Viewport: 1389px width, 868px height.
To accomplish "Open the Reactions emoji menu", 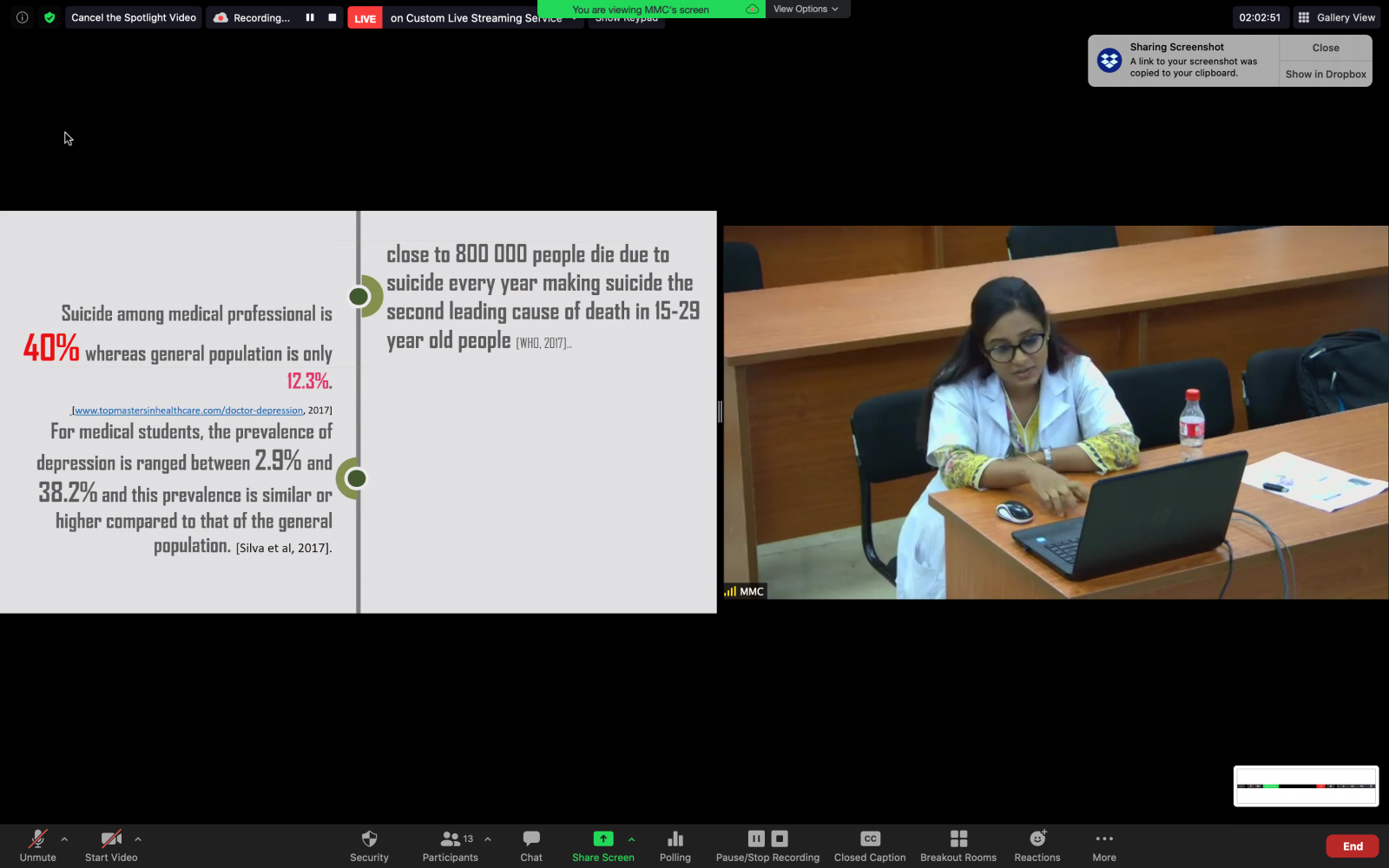I will 1037,839.
